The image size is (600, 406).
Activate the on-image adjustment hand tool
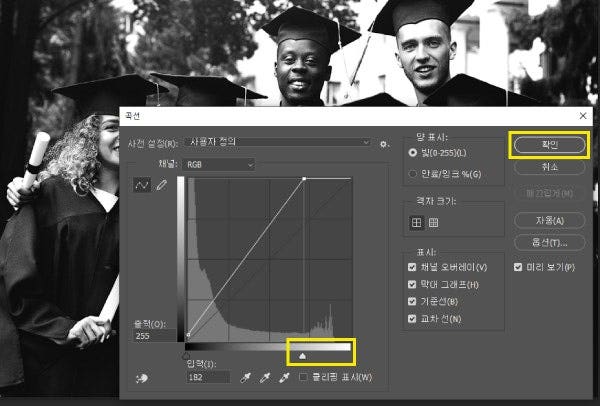pos(142,378)
